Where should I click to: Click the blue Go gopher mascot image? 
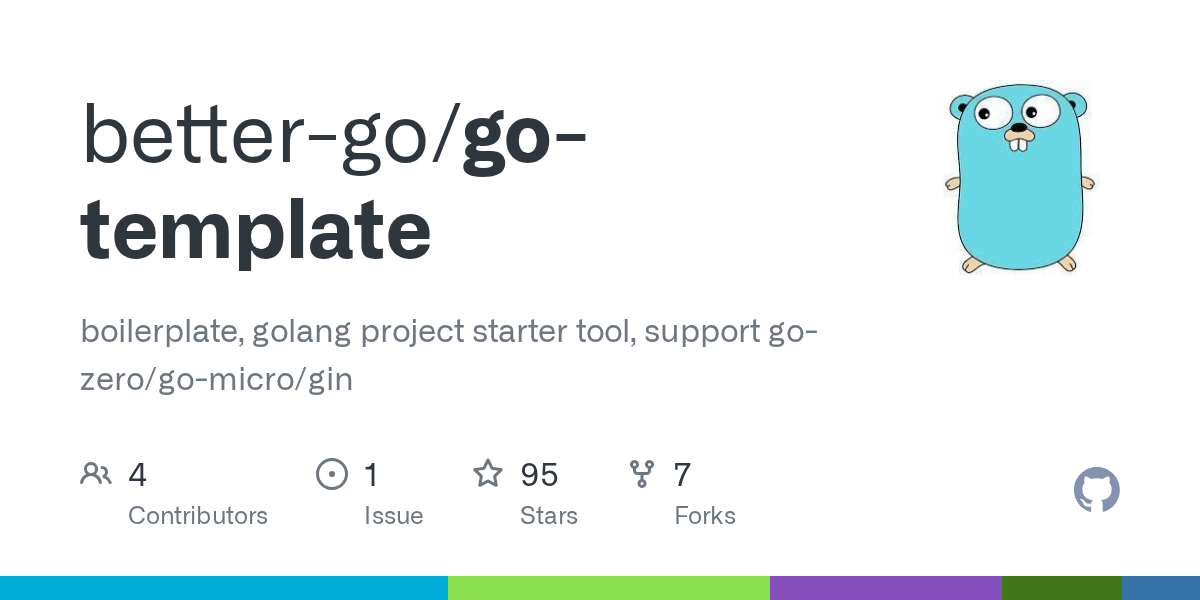pyautogui.click(x=1020, y=180)
